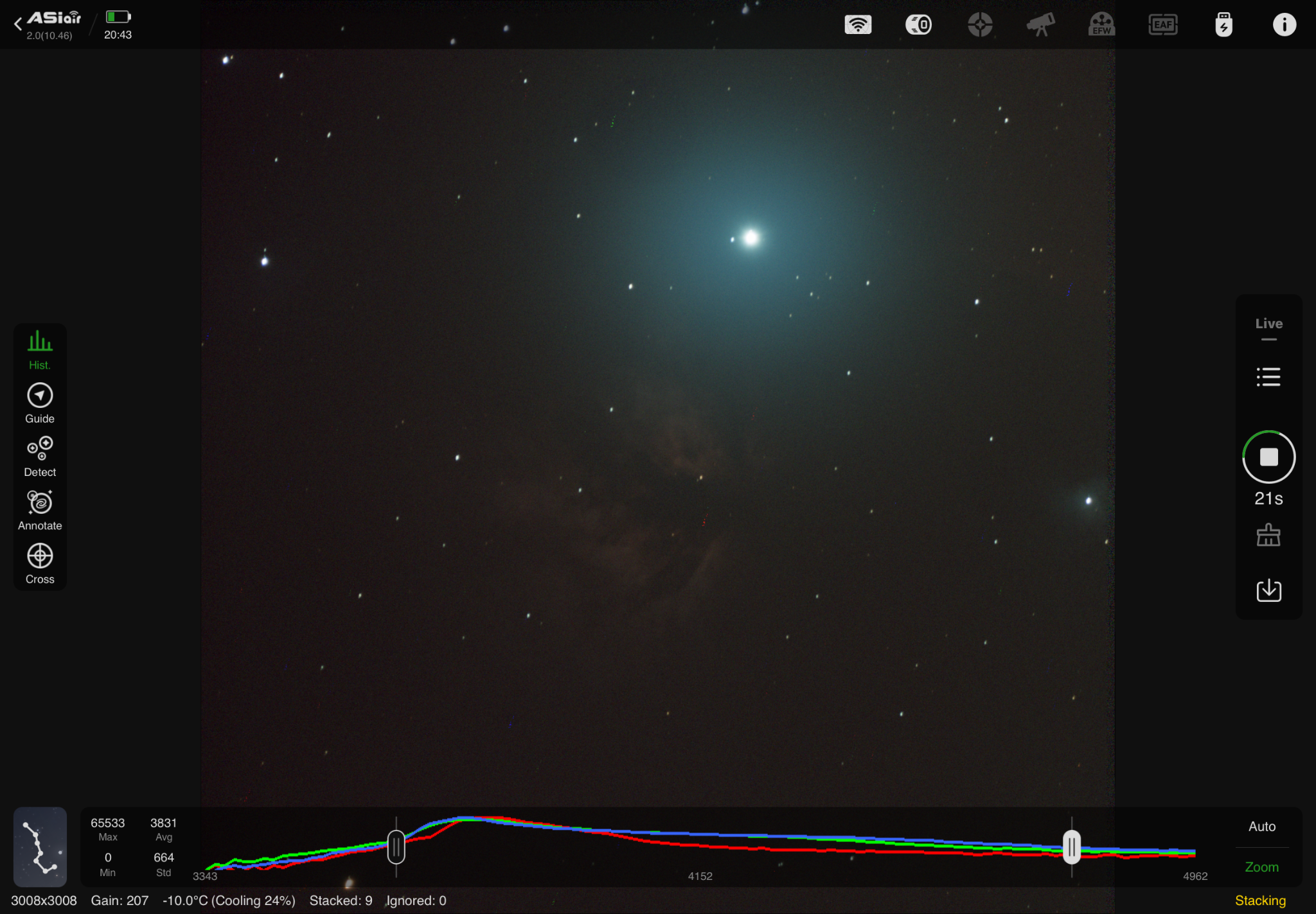Screen dimensions: 1316x914
Task: Open the stacking list menu
Action: click(x=1268, y=377)
